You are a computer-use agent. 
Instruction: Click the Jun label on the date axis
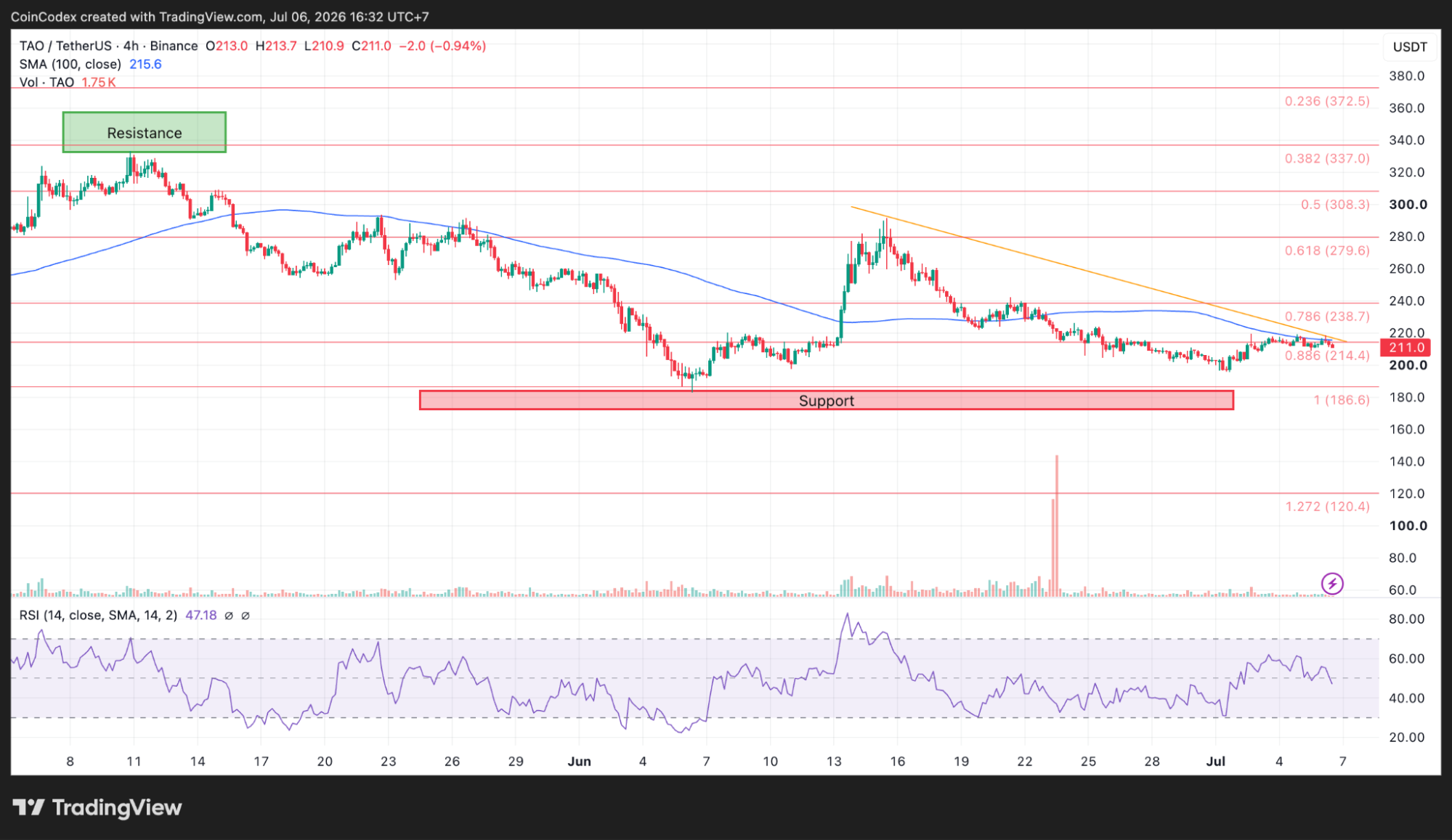(579, 762)
